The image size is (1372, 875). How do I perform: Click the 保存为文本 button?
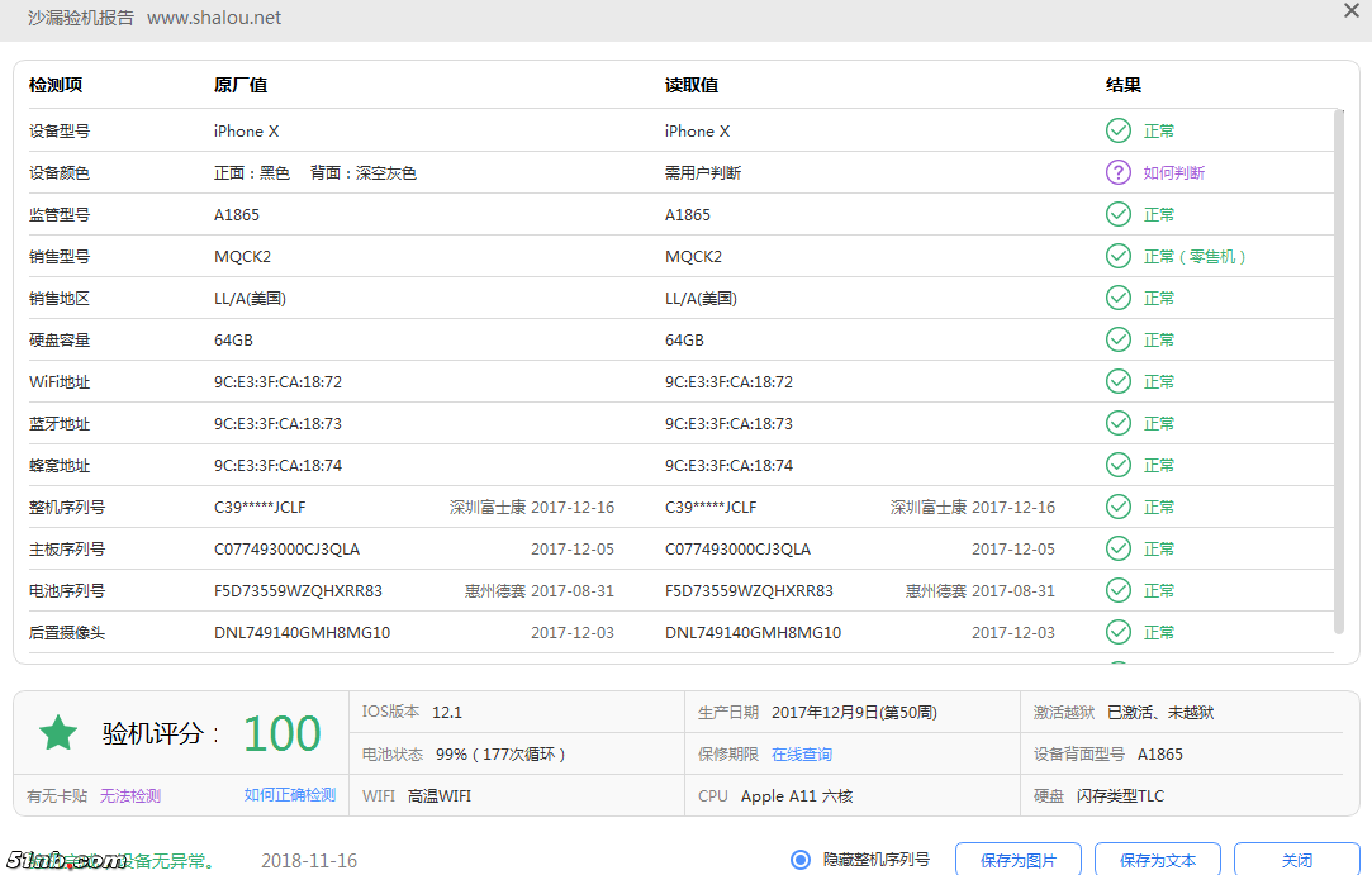click(1157, 860)
